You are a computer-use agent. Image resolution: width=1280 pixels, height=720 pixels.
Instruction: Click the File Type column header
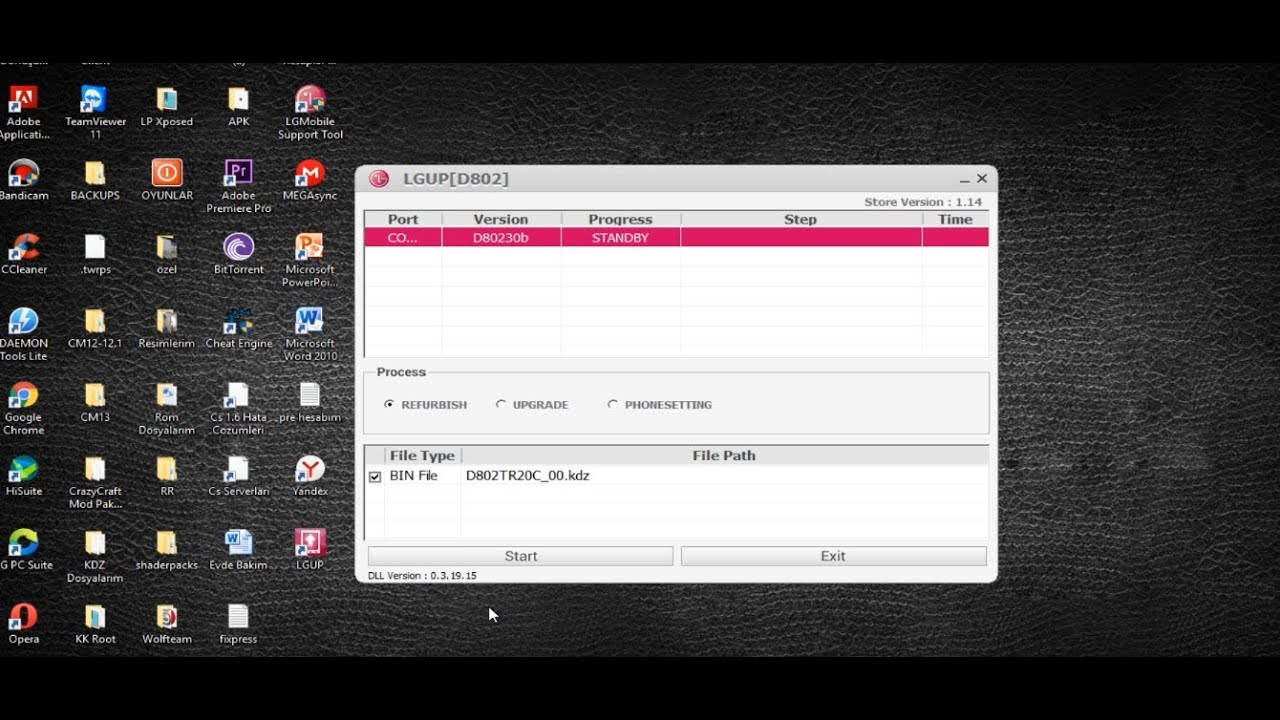coord(422,455)
